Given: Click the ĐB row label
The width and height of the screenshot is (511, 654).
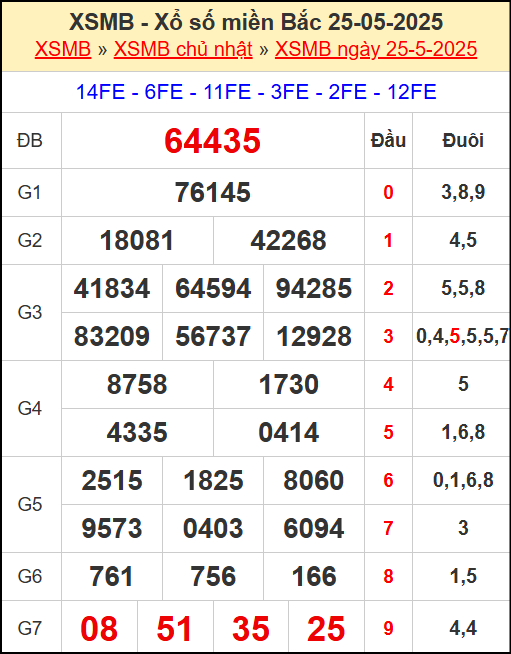Looking at the screenshot, I should (x=30, y=141).
